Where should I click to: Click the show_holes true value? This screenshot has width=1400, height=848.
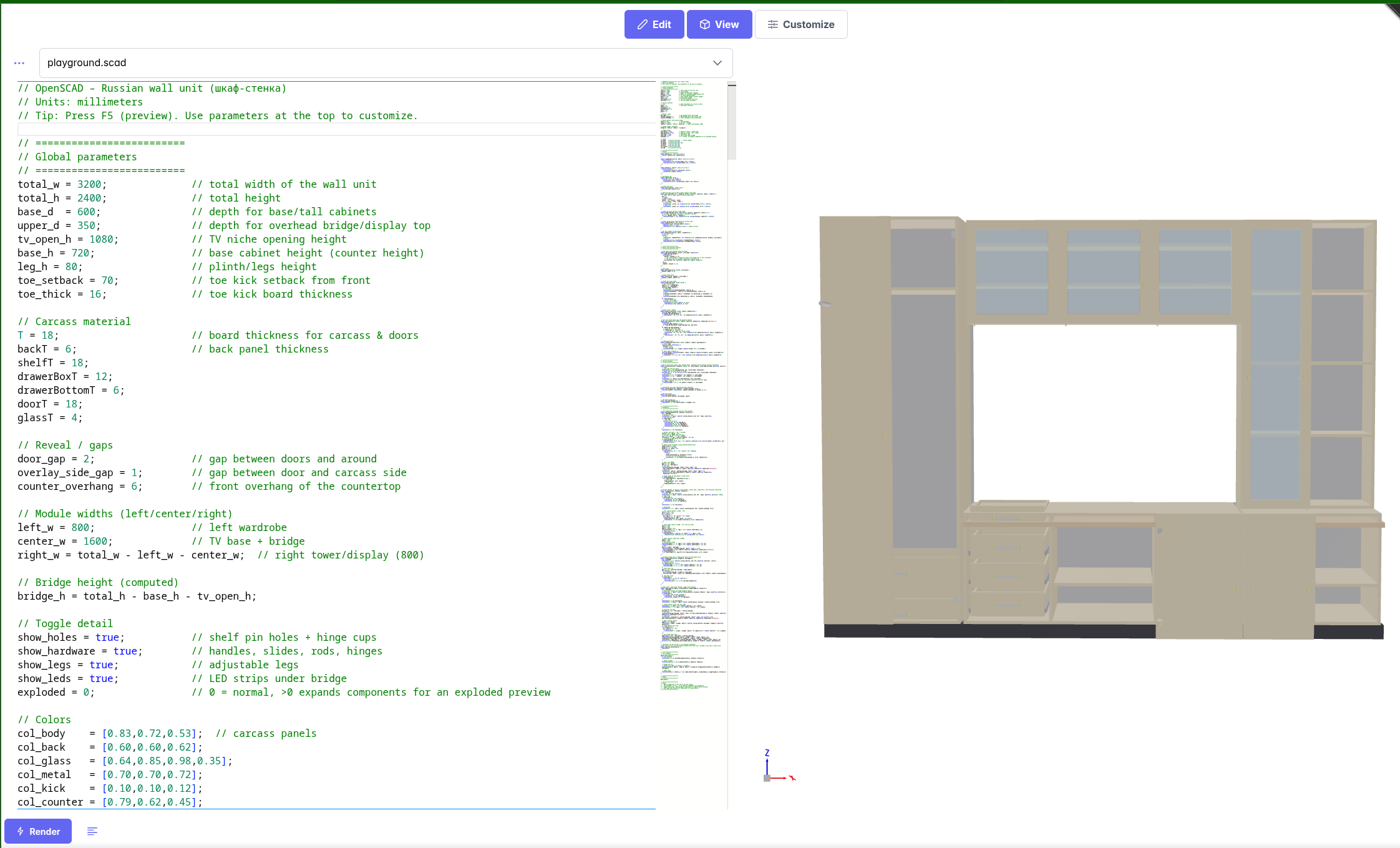point(107,637)
